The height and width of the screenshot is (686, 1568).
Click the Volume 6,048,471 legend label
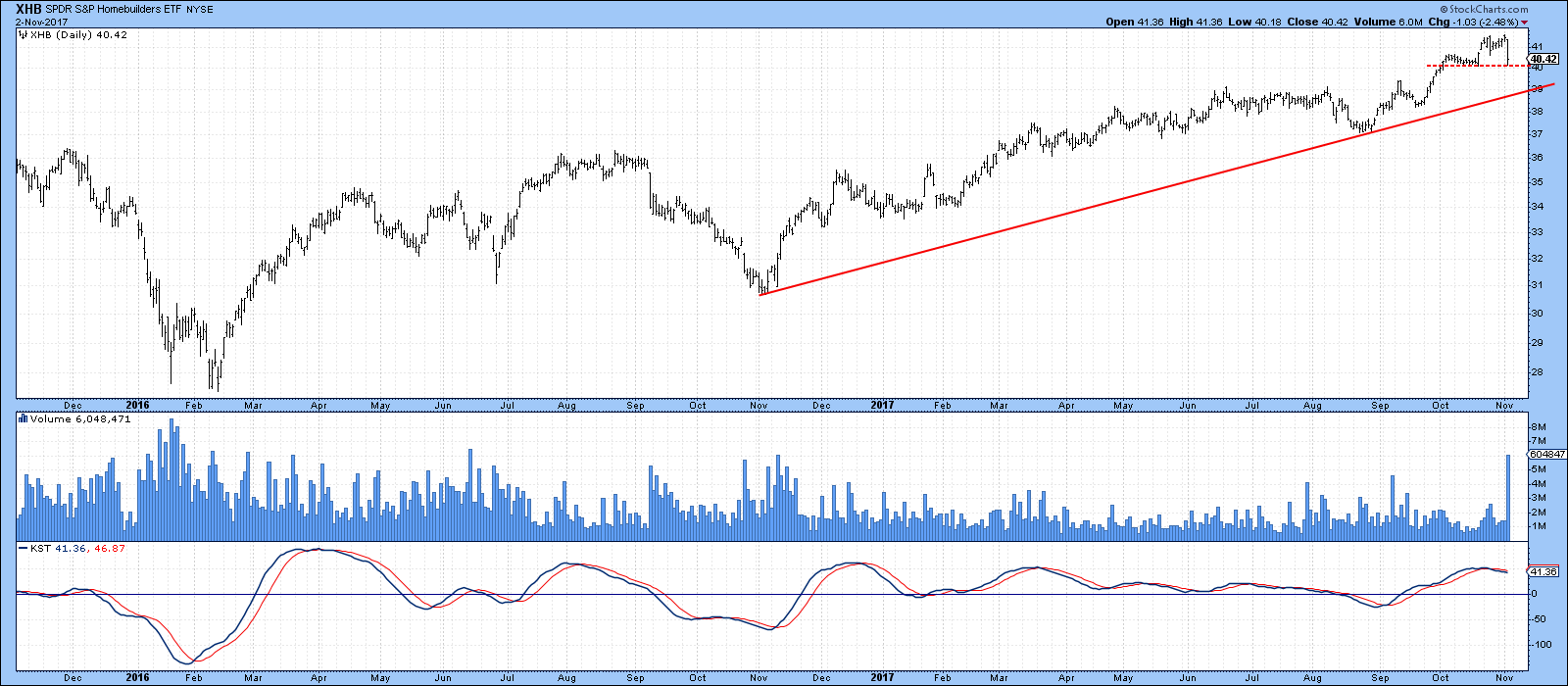point(82,418)
